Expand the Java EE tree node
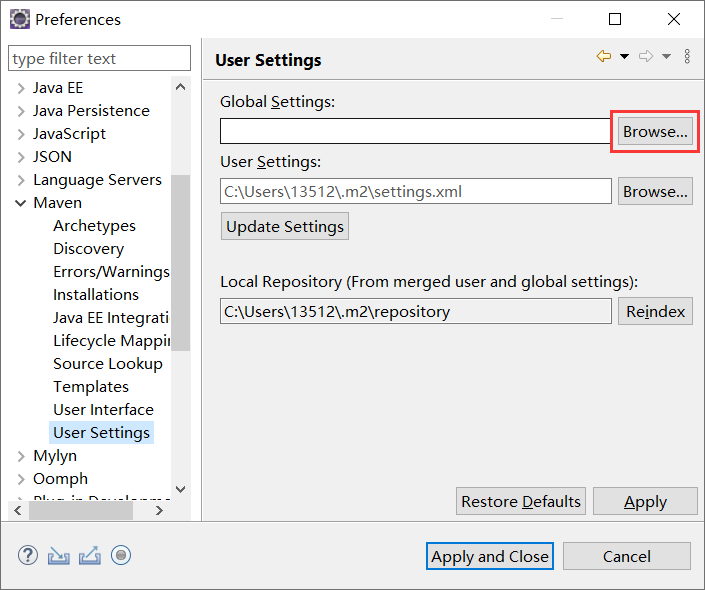Screen dimensions: 705x590 [x=21, y=88]
